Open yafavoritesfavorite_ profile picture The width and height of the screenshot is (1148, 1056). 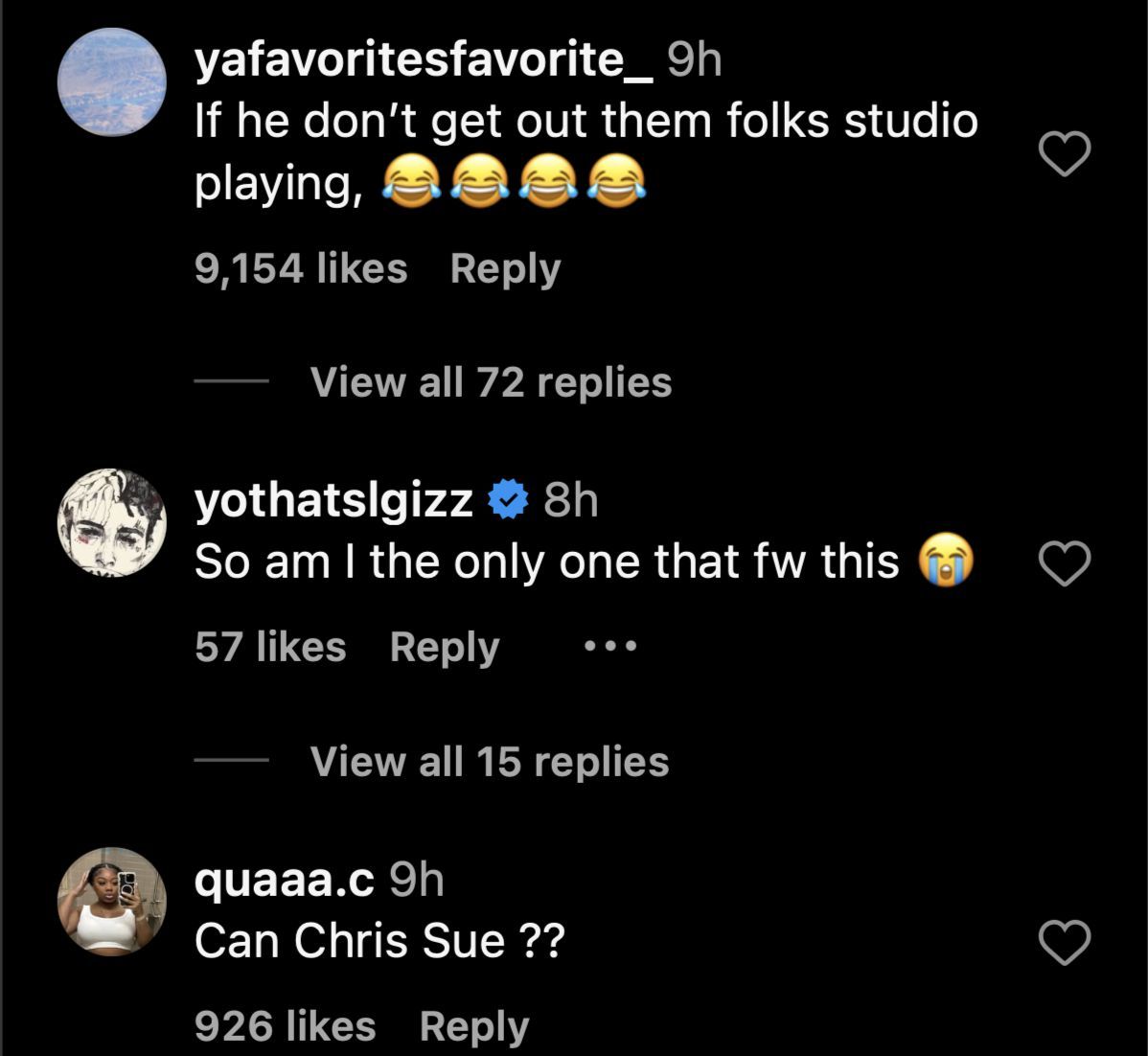pyautogui.click(x=112, y=82)
